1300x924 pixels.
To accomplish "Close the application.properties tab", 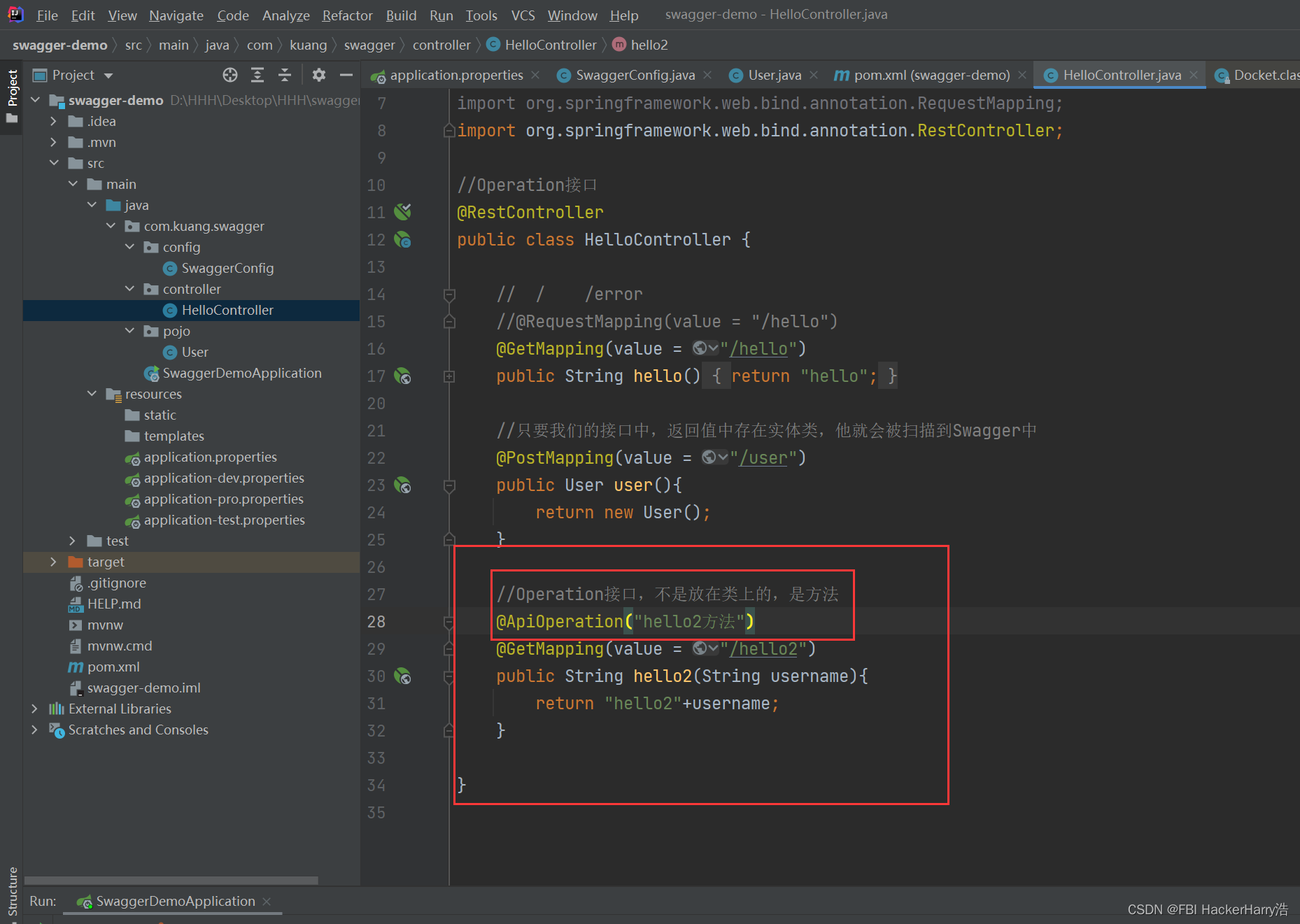I will 535,75.
